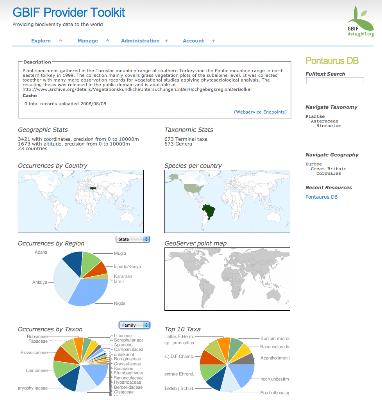Open the region type dropdown
The width and height of the screenshot is (382, 400).
pyautogui.click(x=133, y=239)
